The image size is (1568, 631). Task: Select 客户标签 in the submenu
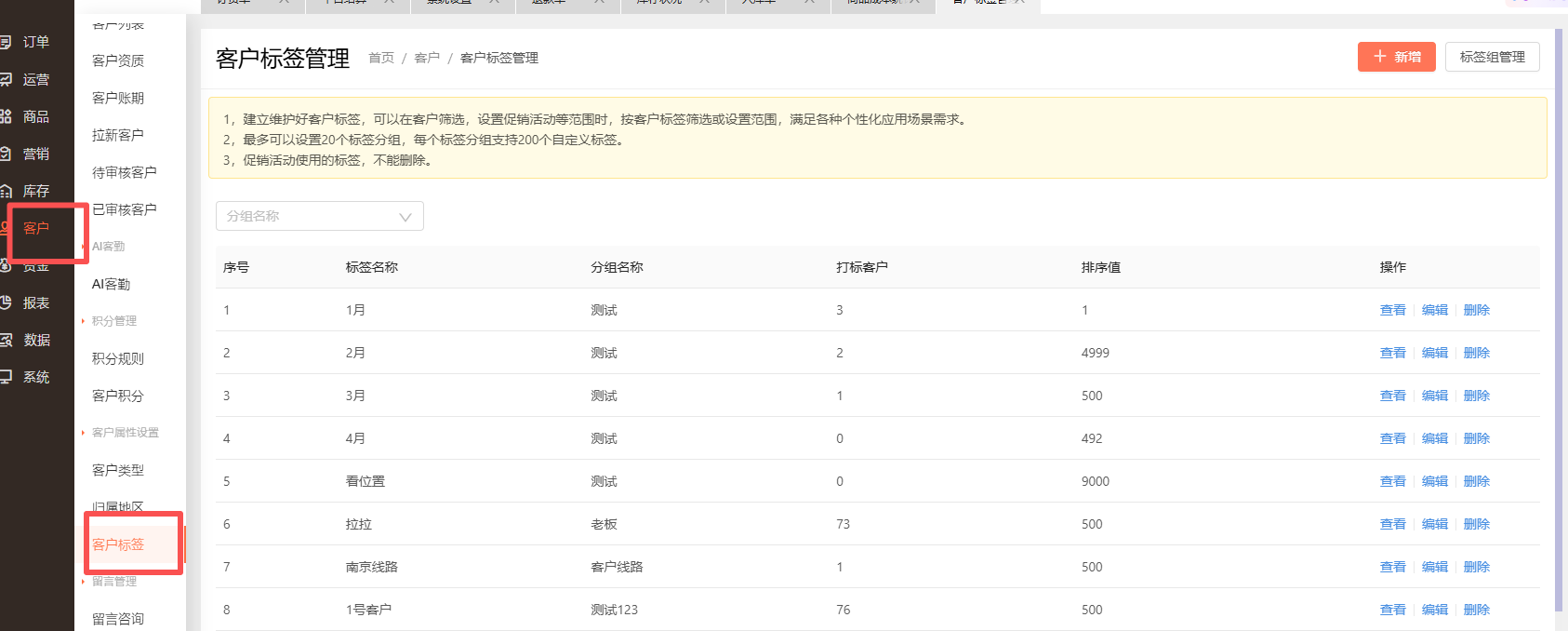[x=118, y=544]
